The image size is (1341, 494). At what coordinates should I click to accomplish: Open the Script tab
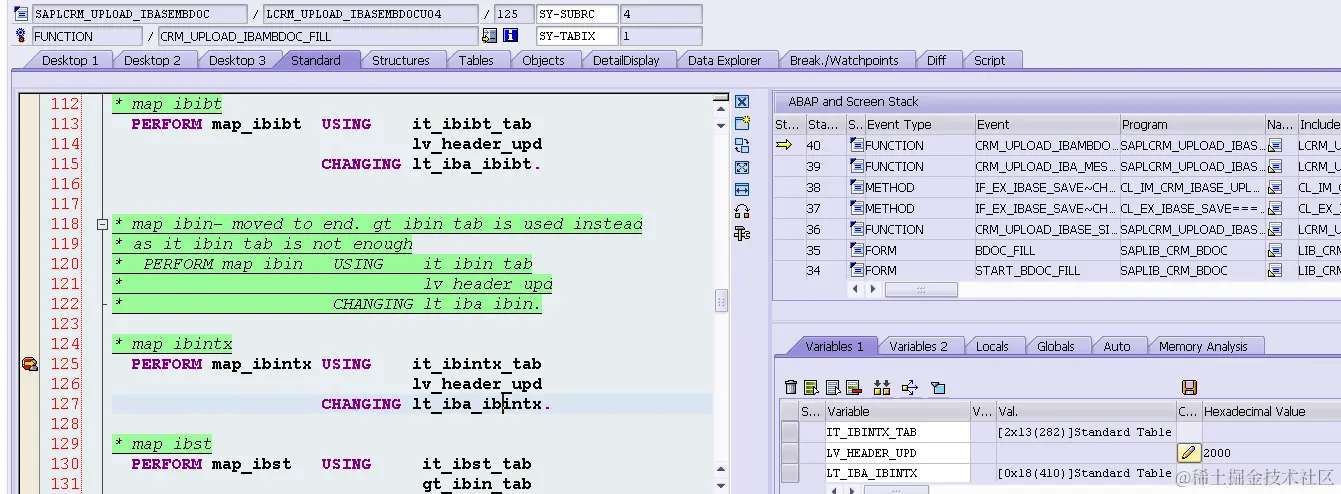coord(990,61)
